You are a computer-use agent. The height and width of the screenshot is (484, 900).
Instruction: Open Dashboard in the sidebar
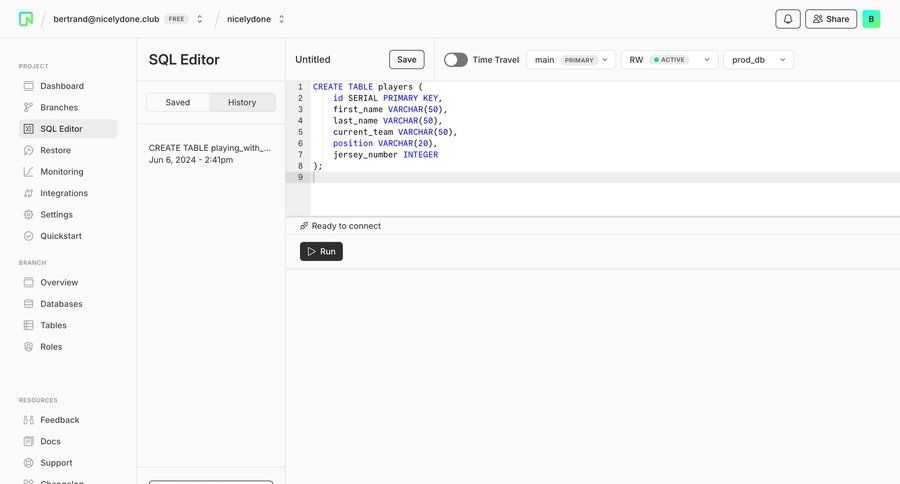(x=68, y=86)
